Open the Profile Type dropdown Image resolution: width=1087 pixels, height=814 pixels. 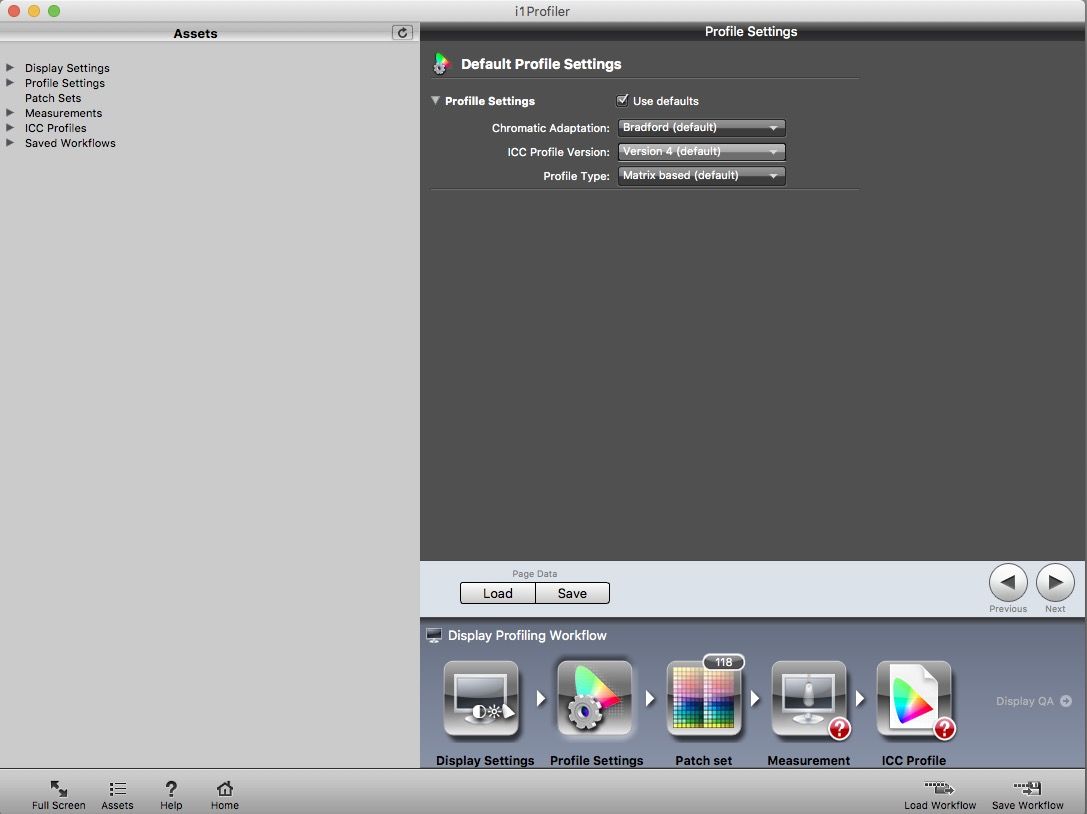[x=702, y=175]
